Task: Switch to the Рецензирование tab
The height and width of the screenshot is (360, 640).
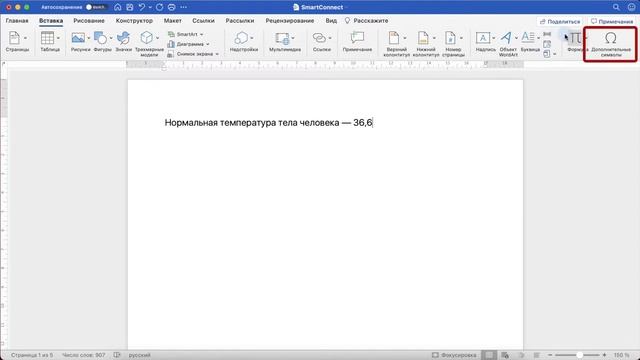Action: click(x=290, y=20)
